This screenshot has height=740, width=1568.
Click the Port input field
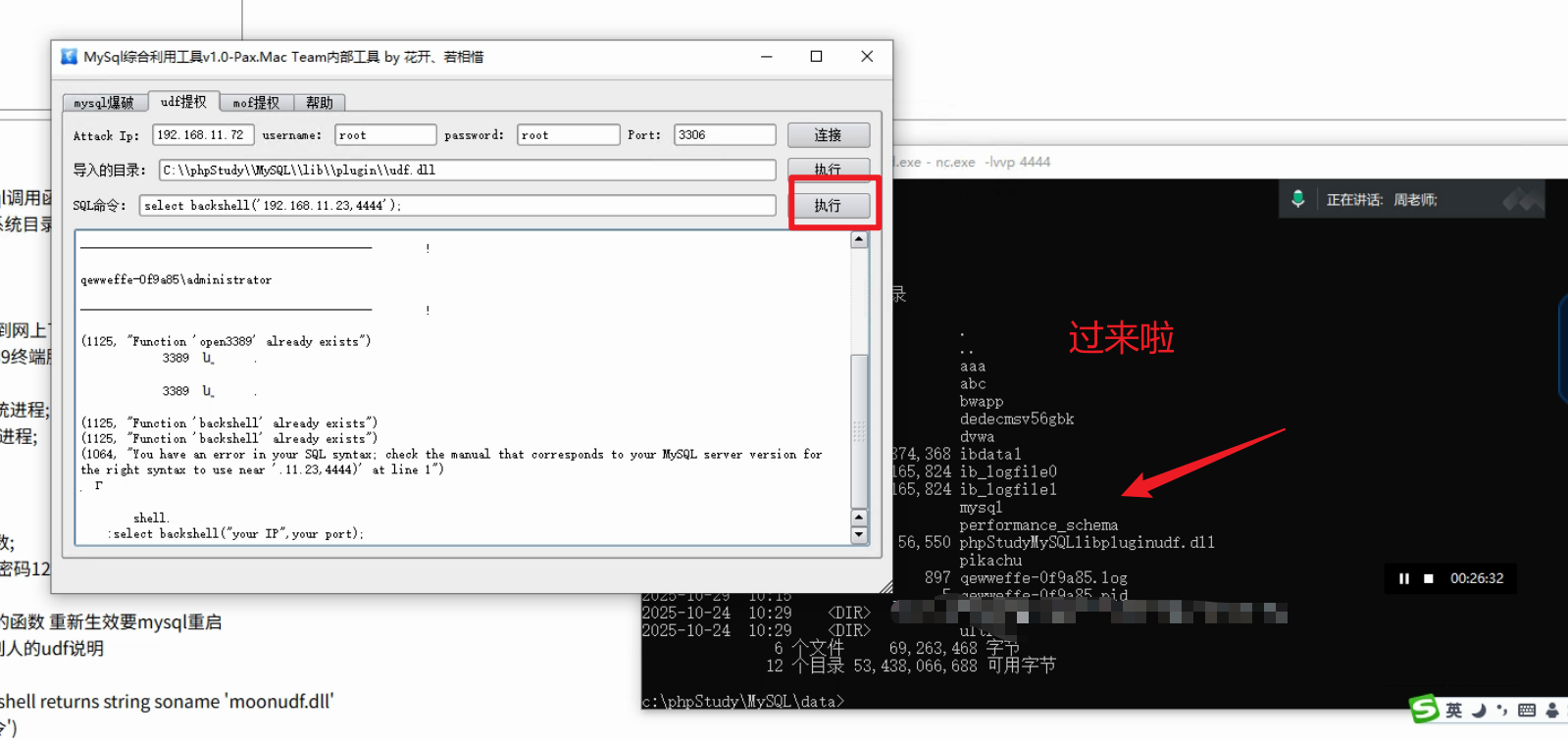725,135
